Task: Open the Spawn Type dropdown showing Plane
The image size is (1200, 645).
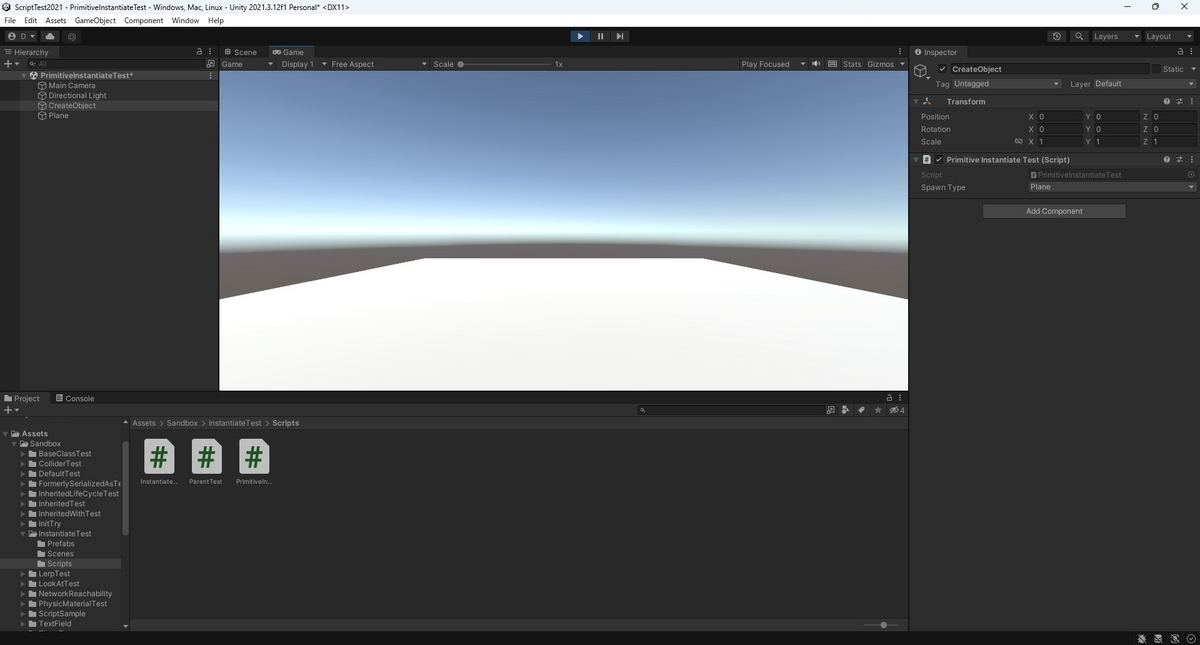Action: [x=1112, y=187]
